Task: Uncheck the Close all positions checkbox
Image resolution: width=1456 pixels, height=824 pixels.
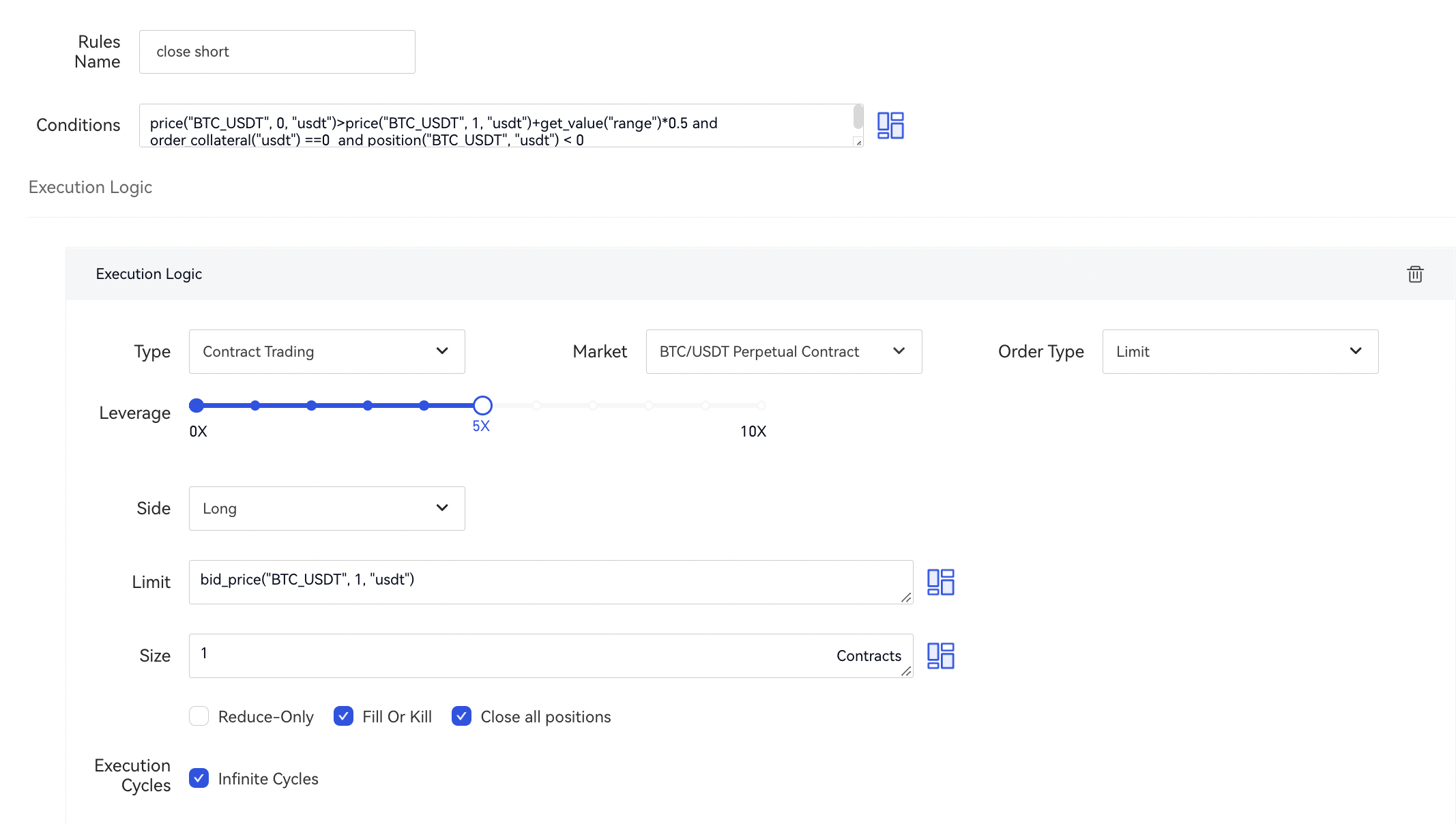Action: tap(461, 716)
